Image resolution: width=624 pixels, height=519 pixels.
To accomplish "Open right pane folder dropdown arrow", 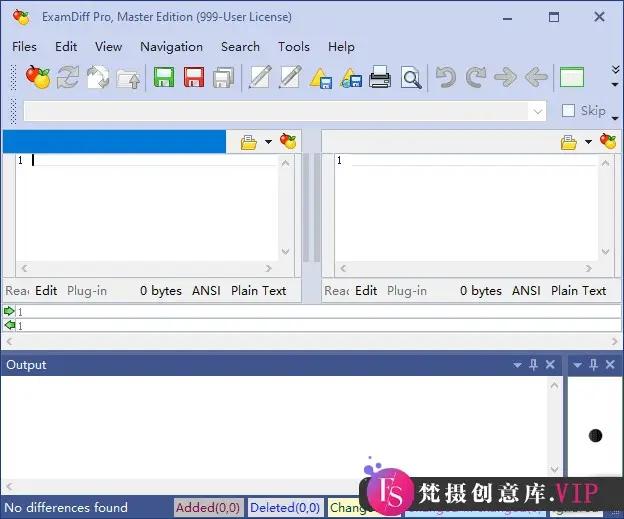I will [x=588, y=142].
